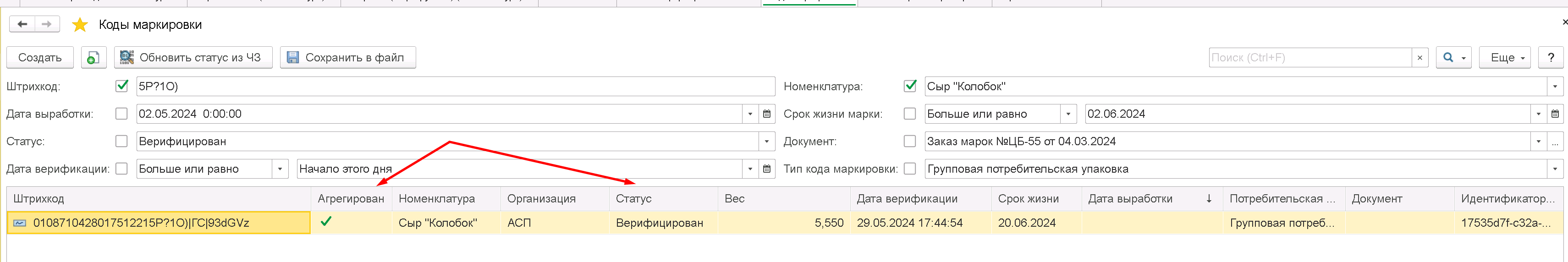Uncheck the Штрихкод filter checkbox
This screenshot has height=262, width=1568.
122,86
